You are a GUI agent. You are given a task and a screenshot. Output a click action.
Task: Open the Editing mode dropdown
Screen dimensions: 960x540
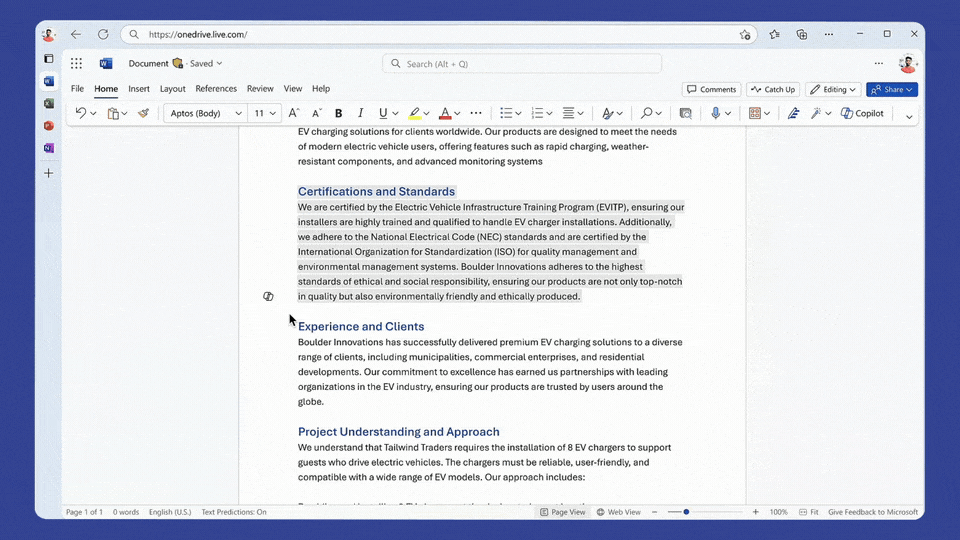(833, 90)
